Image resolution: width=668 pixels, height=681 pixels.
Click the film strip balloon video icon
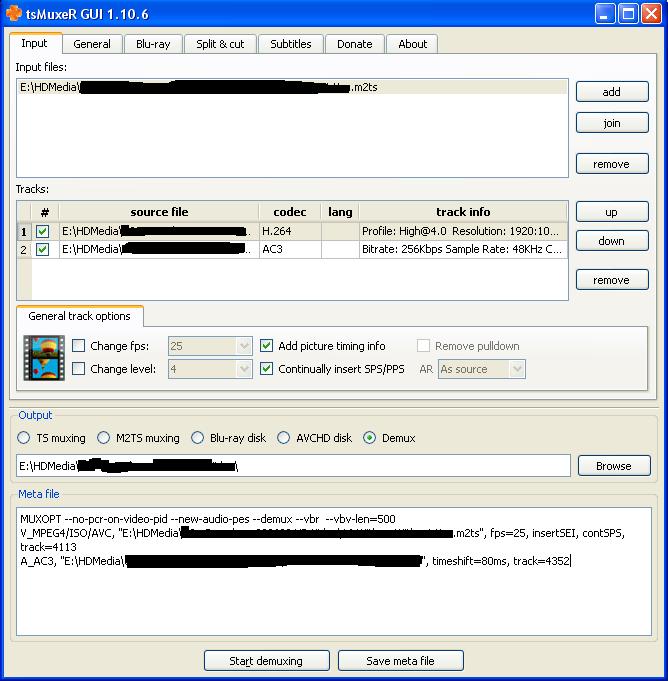tap(44, 358)
